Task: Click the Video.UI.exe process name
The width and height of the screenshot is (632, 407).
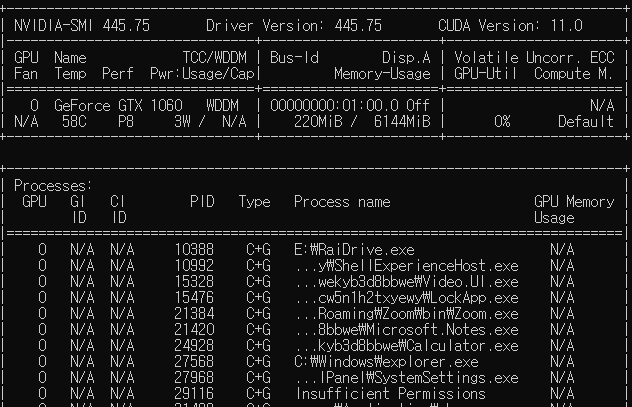Action: 407,282
